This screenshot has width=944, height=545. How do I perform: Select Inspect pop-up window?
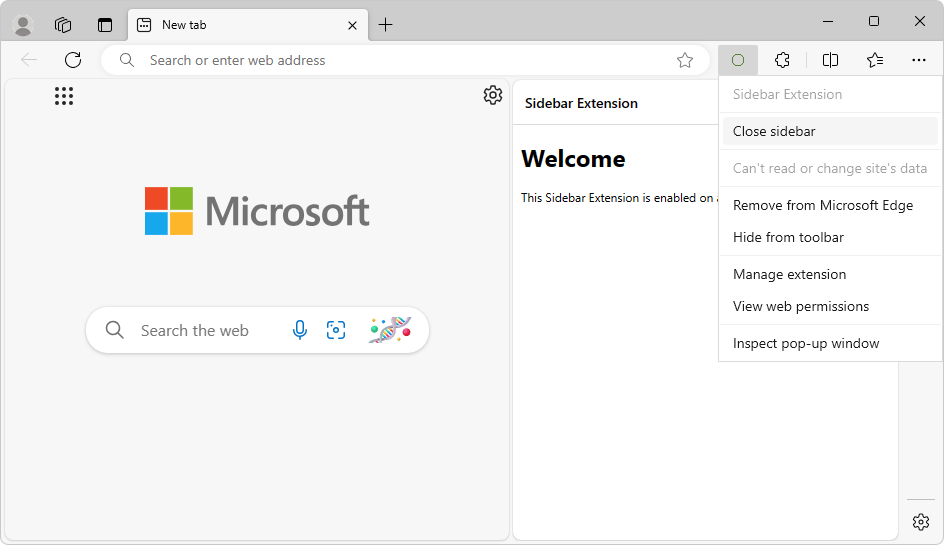coord(830,343)
